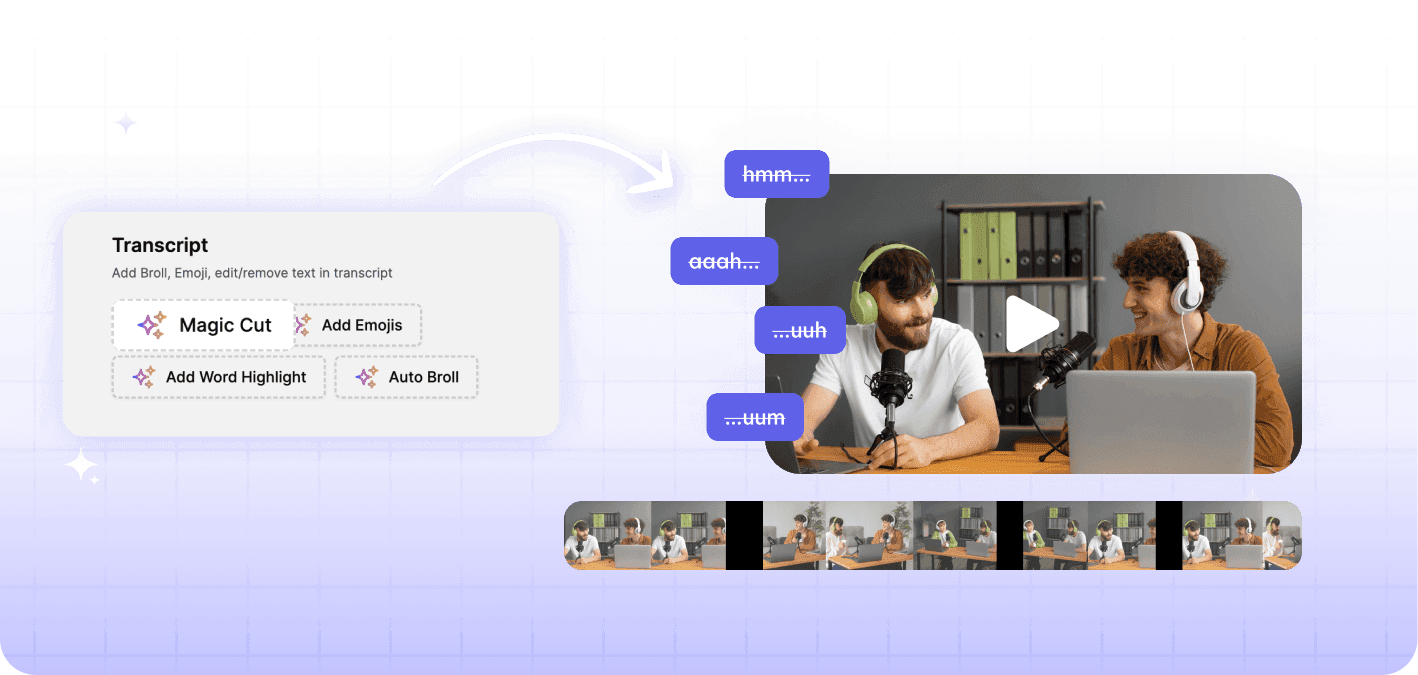The width and height of the screenshot is (1418, 675).
Task: Activate the Auto Broll option
Action: click(x=407, y=377)
